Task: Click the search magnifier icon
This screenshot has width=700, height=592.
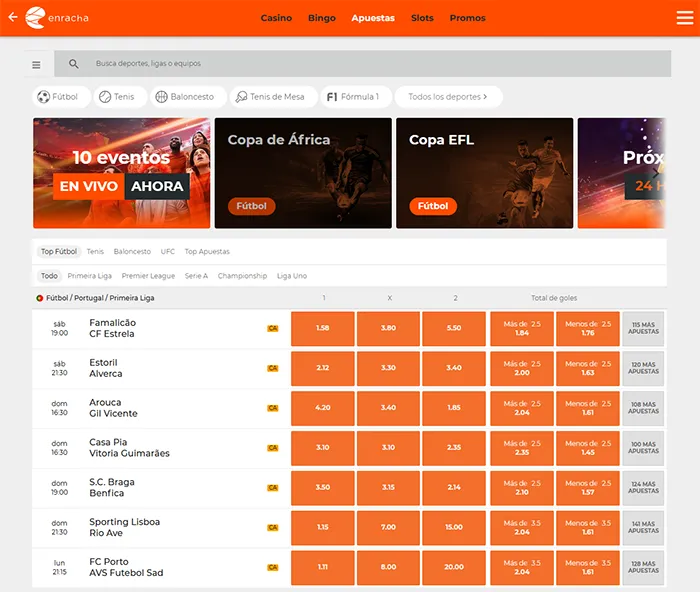Action: click(x=74, y=64)
